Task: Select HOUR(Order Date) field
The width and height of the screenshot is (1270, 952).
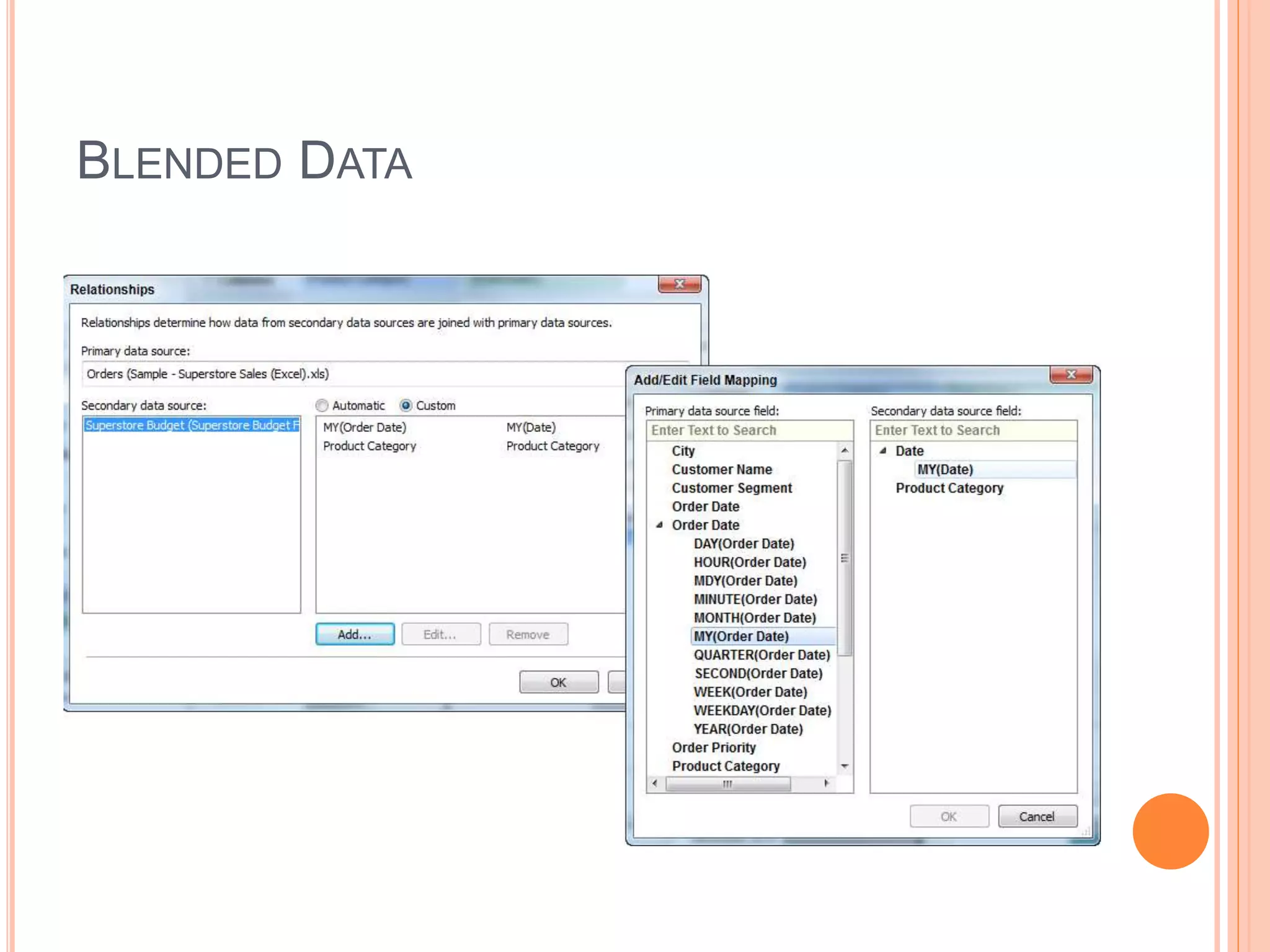Action: click(750, 562)
